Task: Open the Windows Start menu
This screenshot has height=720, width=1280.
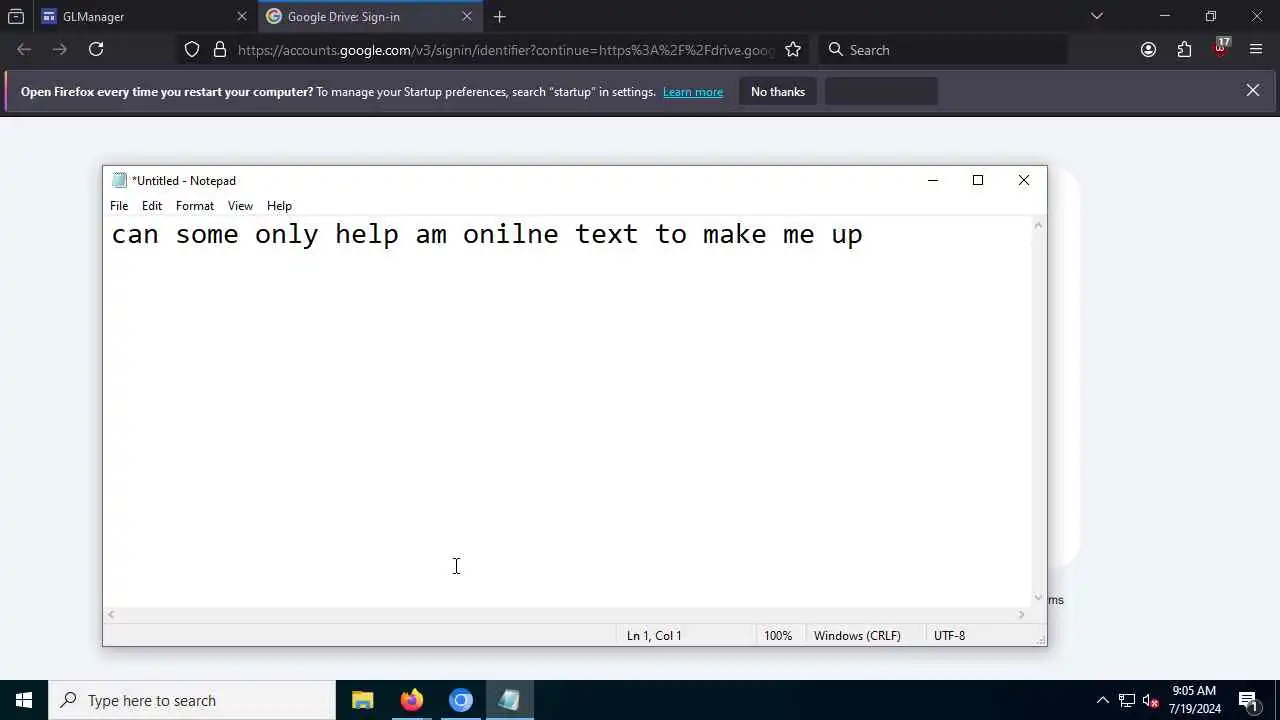Action: [x=24, y=700]
